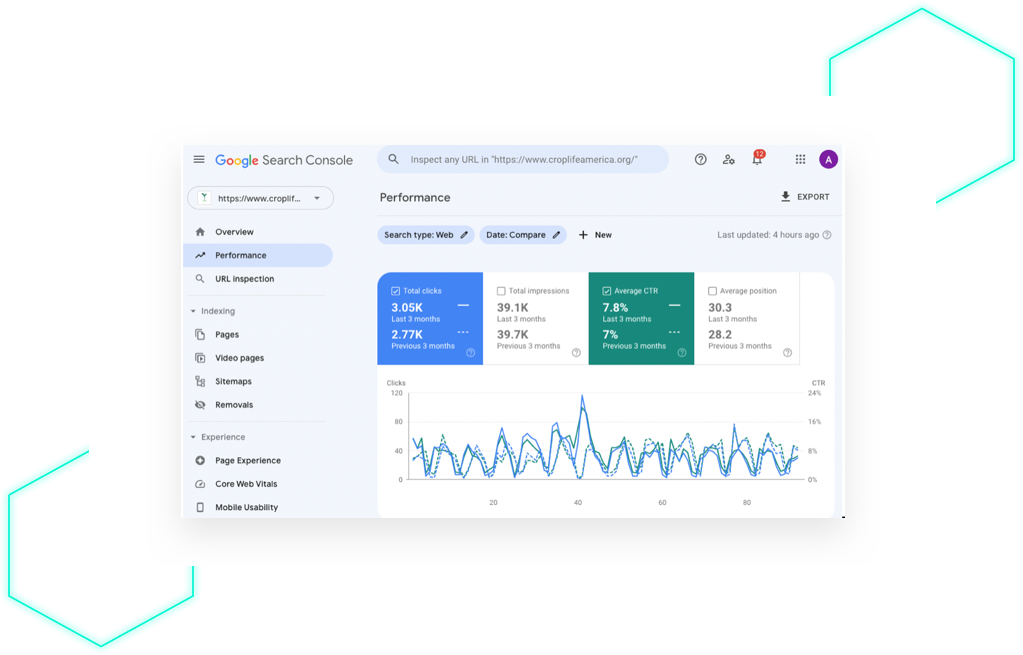Click Average CTR card help icon
The image size is (1023, 655).
[x=682, y=353]
